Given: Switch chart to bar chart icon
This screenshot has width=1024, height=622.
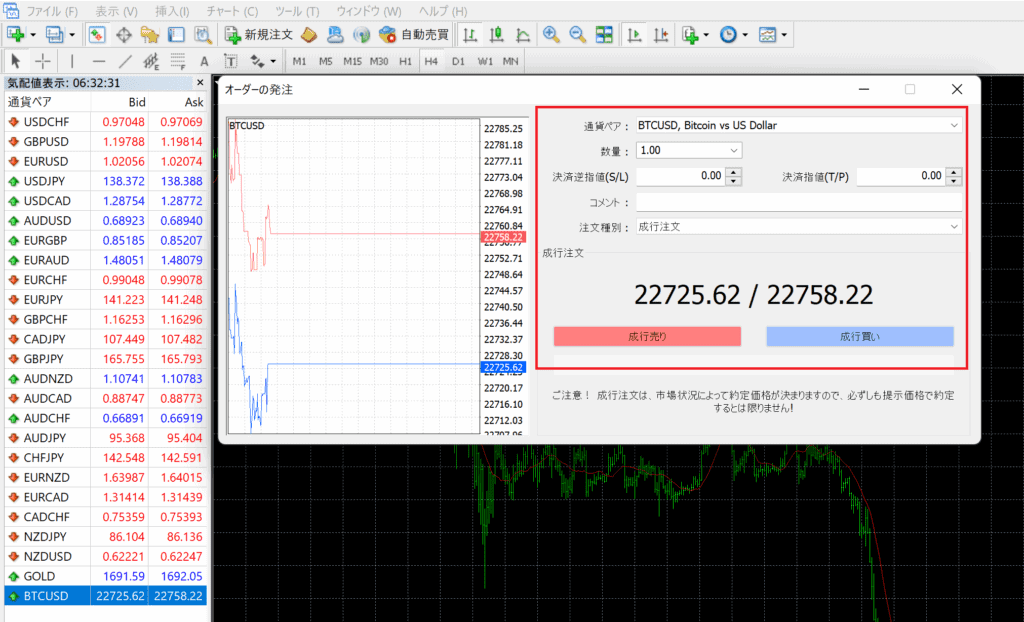Looking at the screenshot, I should click(470, 34).
